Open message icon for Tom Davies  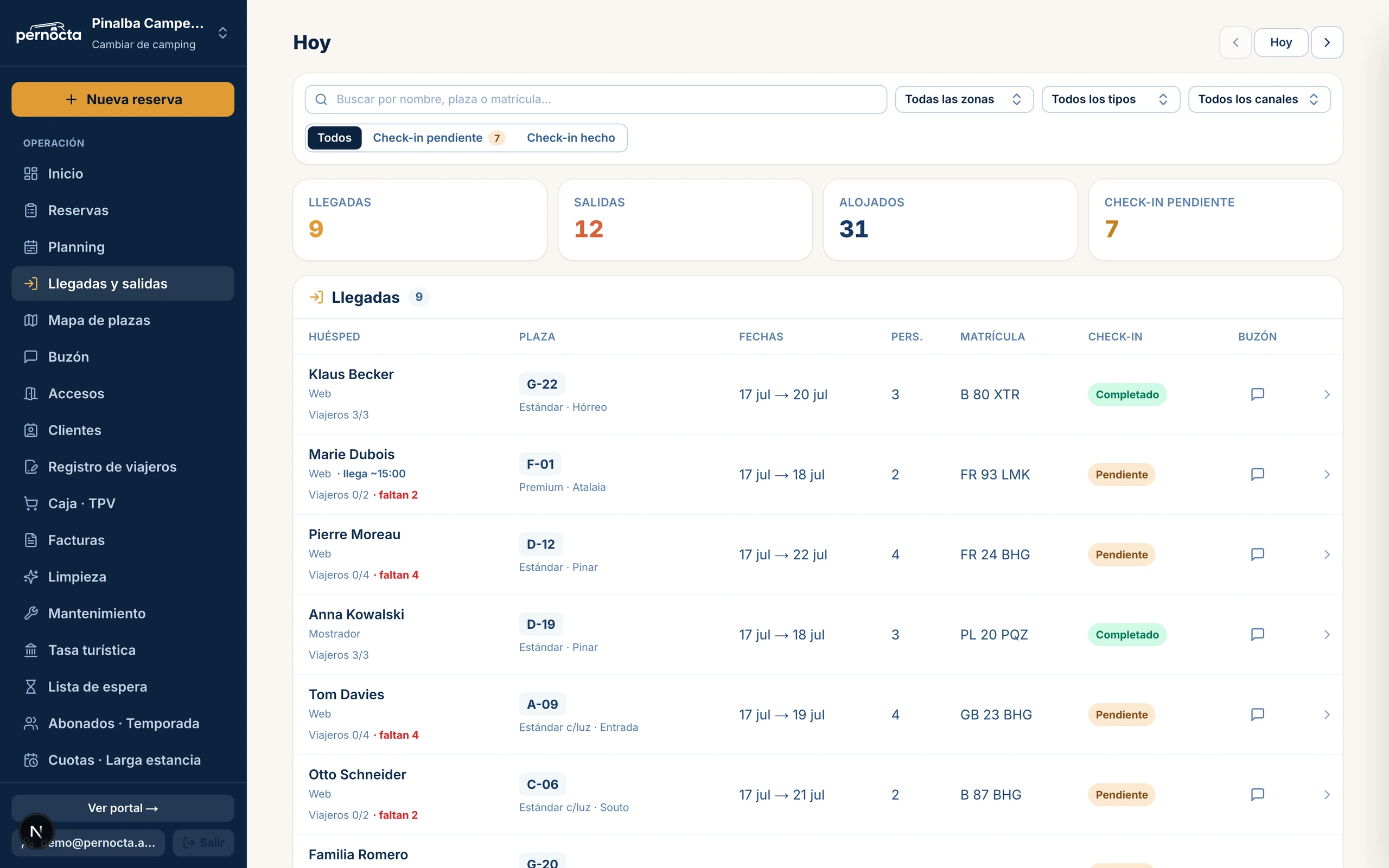(1258, 714)
